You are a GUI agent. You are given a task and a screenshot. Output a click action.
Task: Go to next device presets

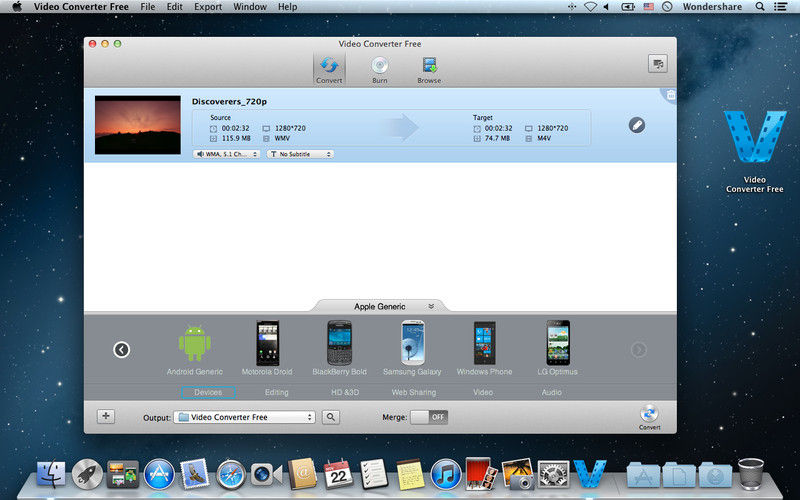click(639, 349)
